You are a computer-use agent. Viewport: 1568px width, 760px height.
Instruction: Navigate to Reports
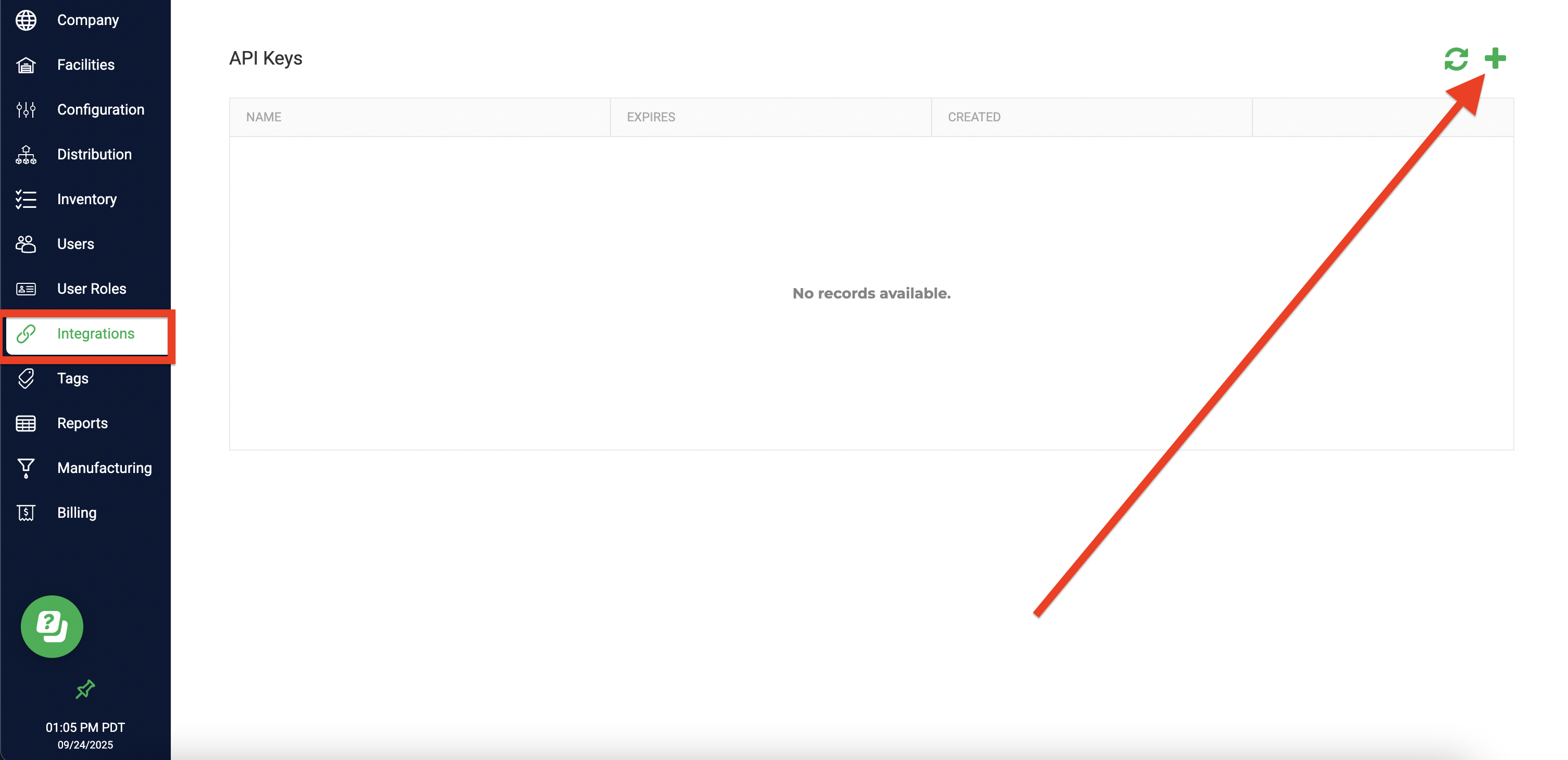82,423
